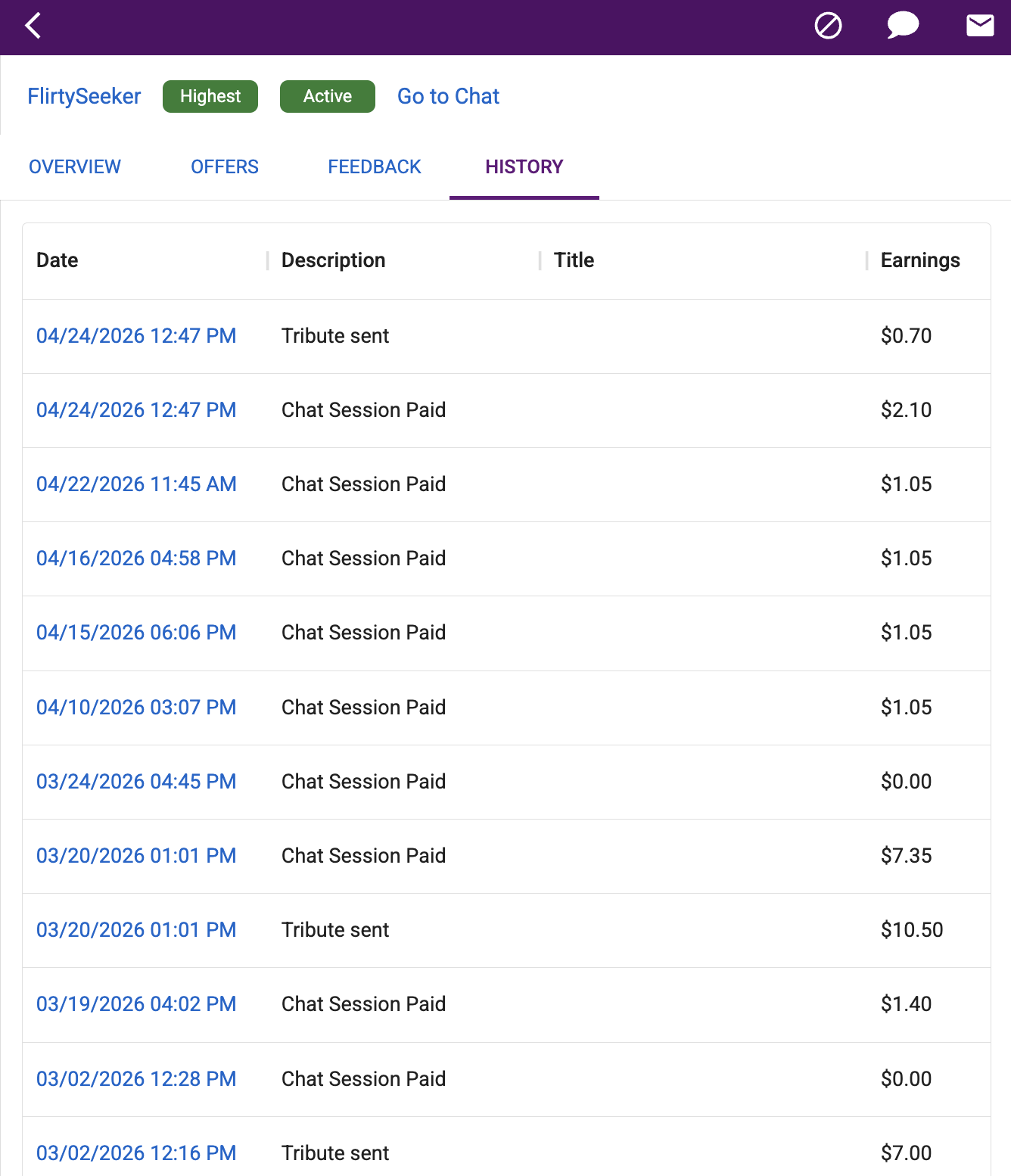The image size is (1011, 1176).
Task: Sort by the Description column header
Action: tap(334, 260)
